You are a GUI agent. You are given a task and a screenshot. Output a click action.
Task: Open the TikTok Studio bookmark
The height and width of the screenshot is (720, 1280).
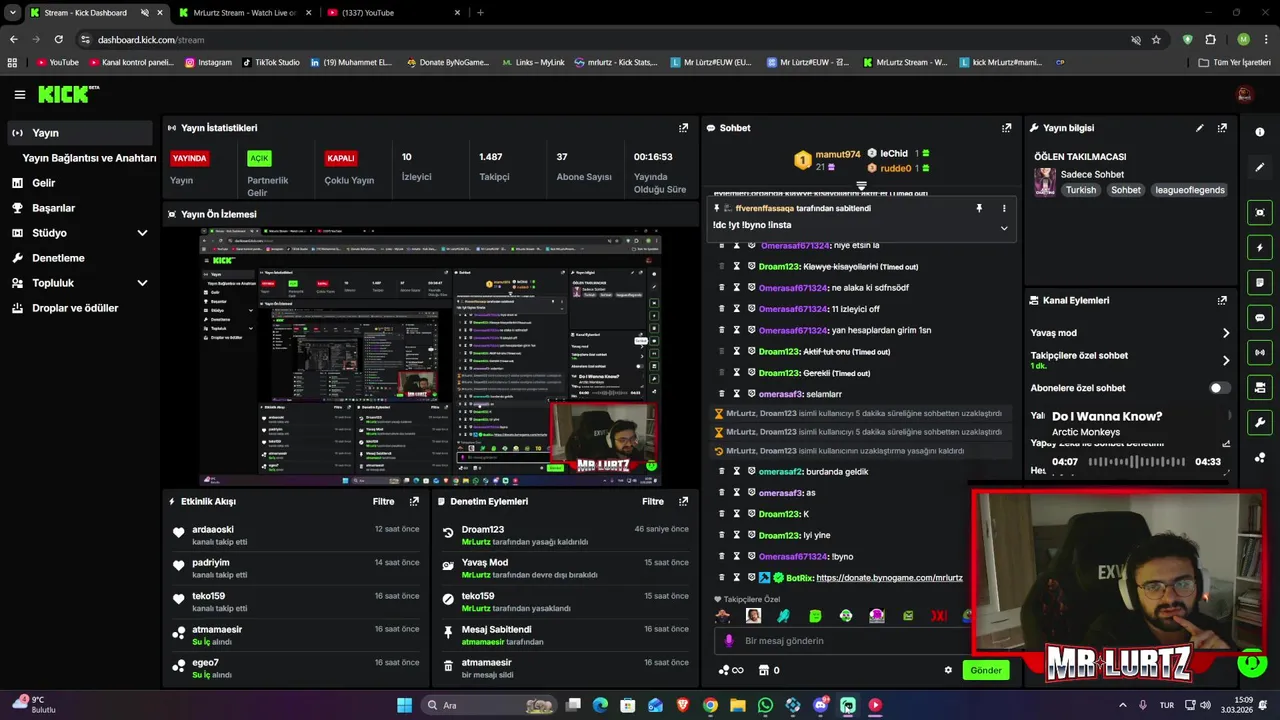tap(271, 62)
